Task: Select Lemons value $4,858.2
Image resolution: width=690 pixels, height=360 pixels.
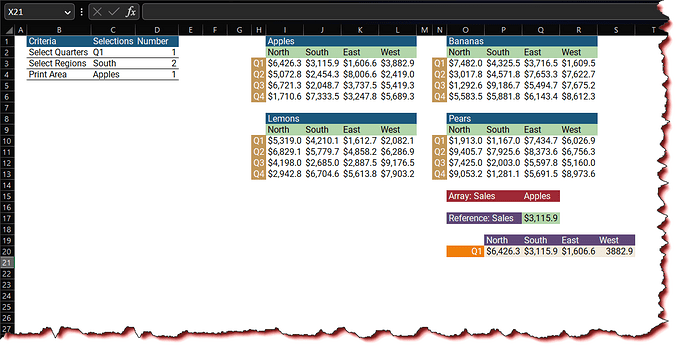Action: pos(360,152)
